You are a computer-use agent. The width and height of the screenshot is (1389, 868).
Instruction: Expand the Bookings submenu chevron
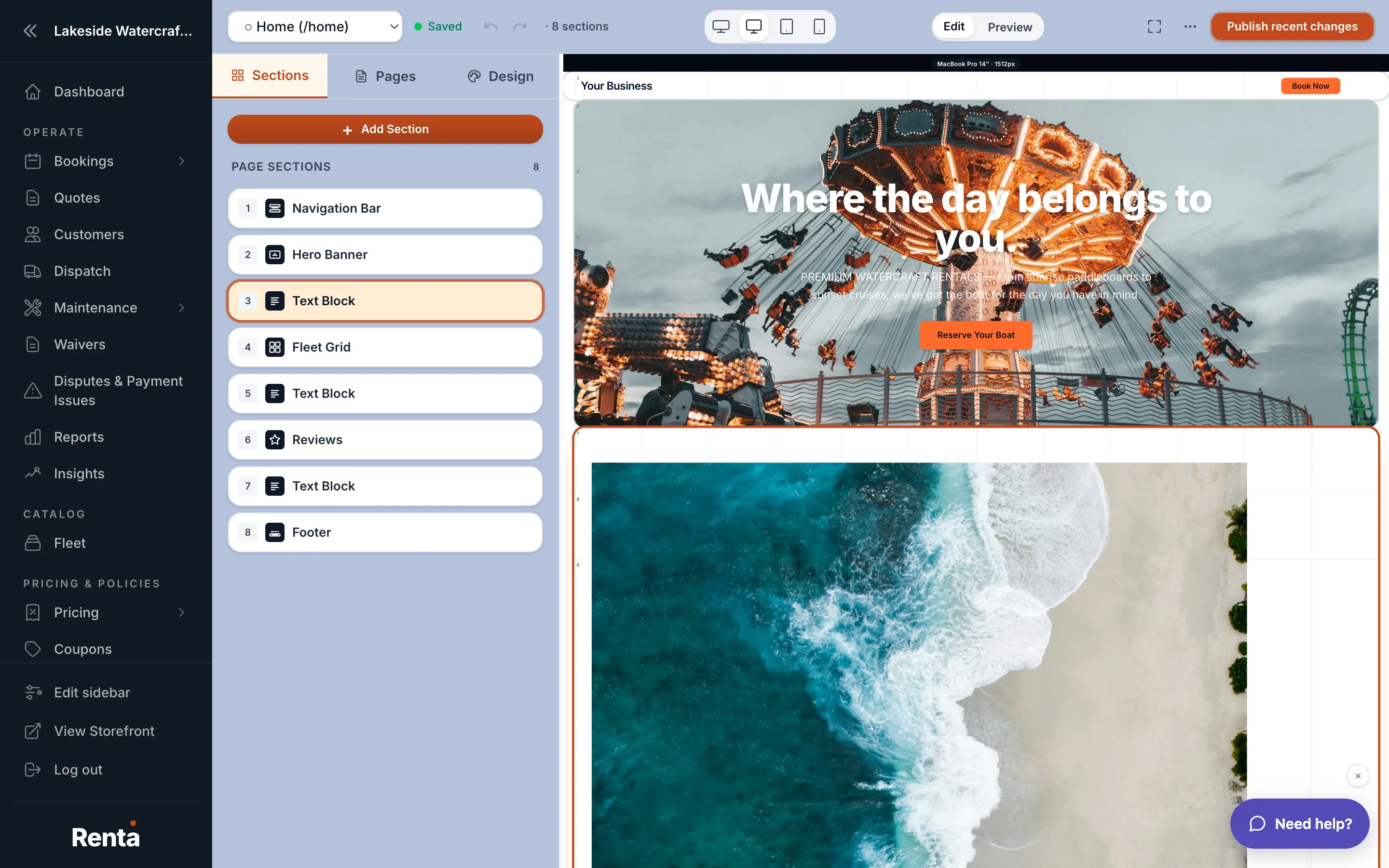click(x=181, y=162)
